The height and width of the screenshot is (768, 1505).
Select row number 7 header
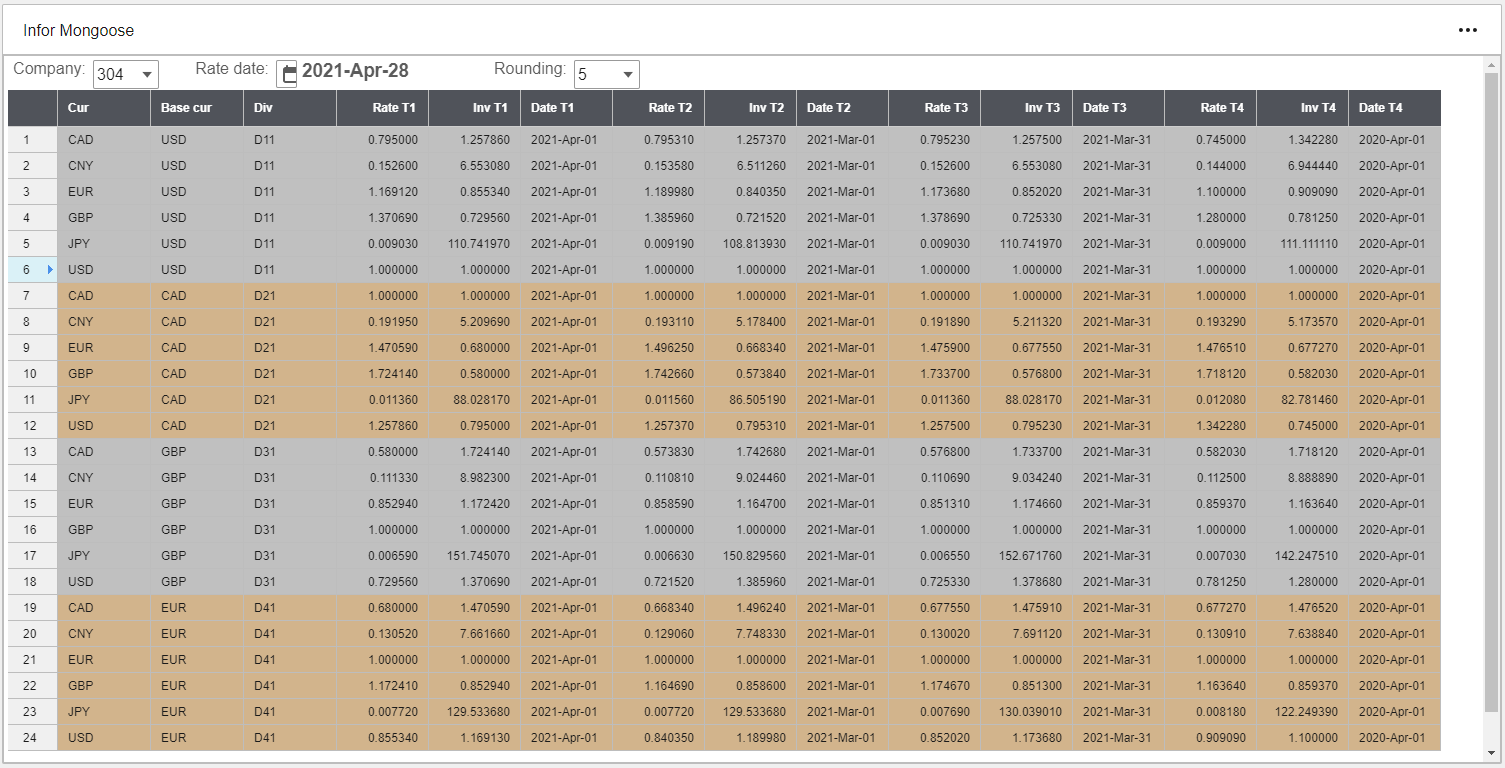(x=33, y=295)
